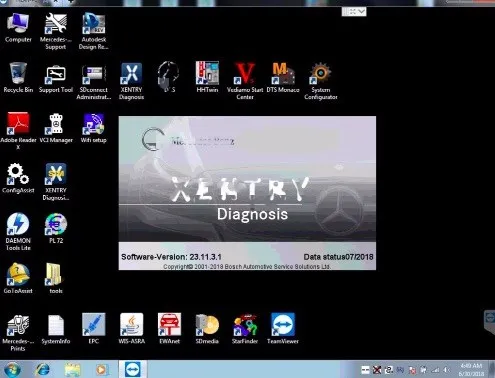
Task: Launch HHTwin shortcut
Action: tap(207, 77)
